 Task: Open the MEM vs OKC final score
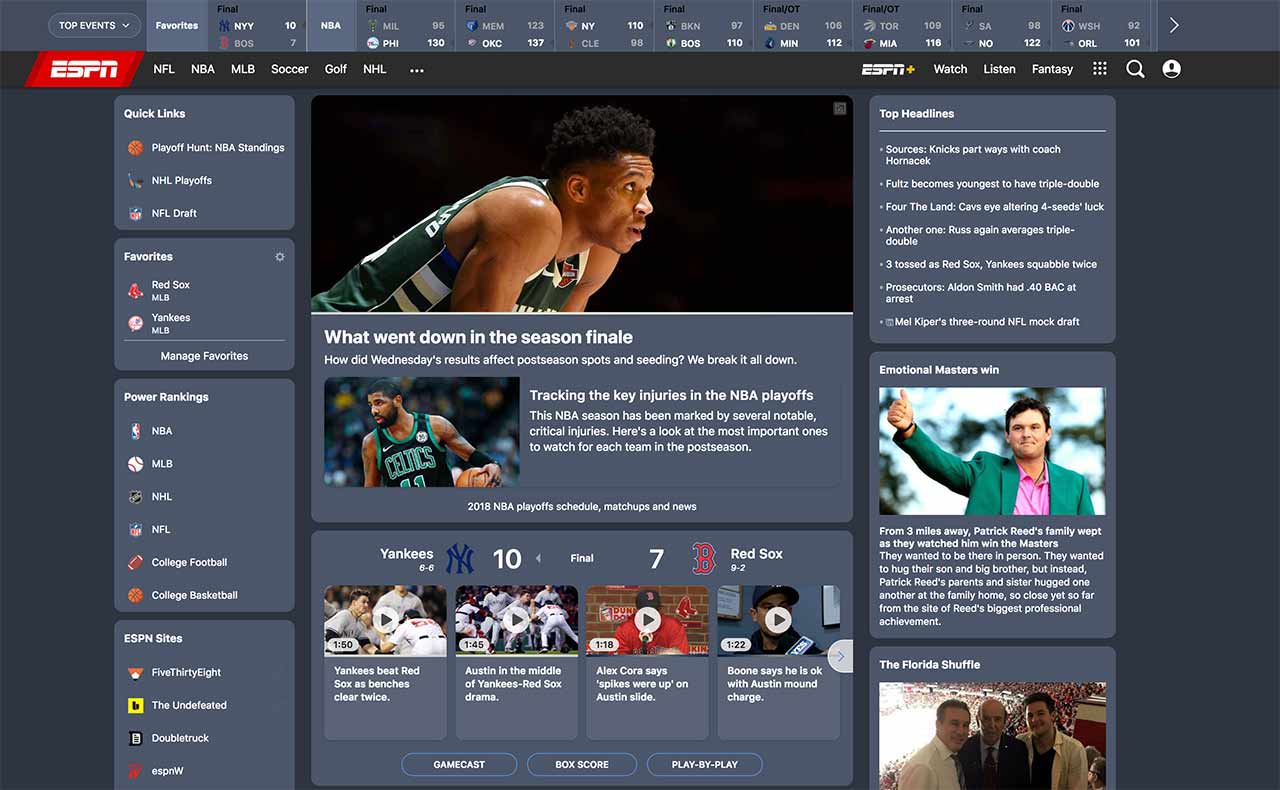point(506,25)
